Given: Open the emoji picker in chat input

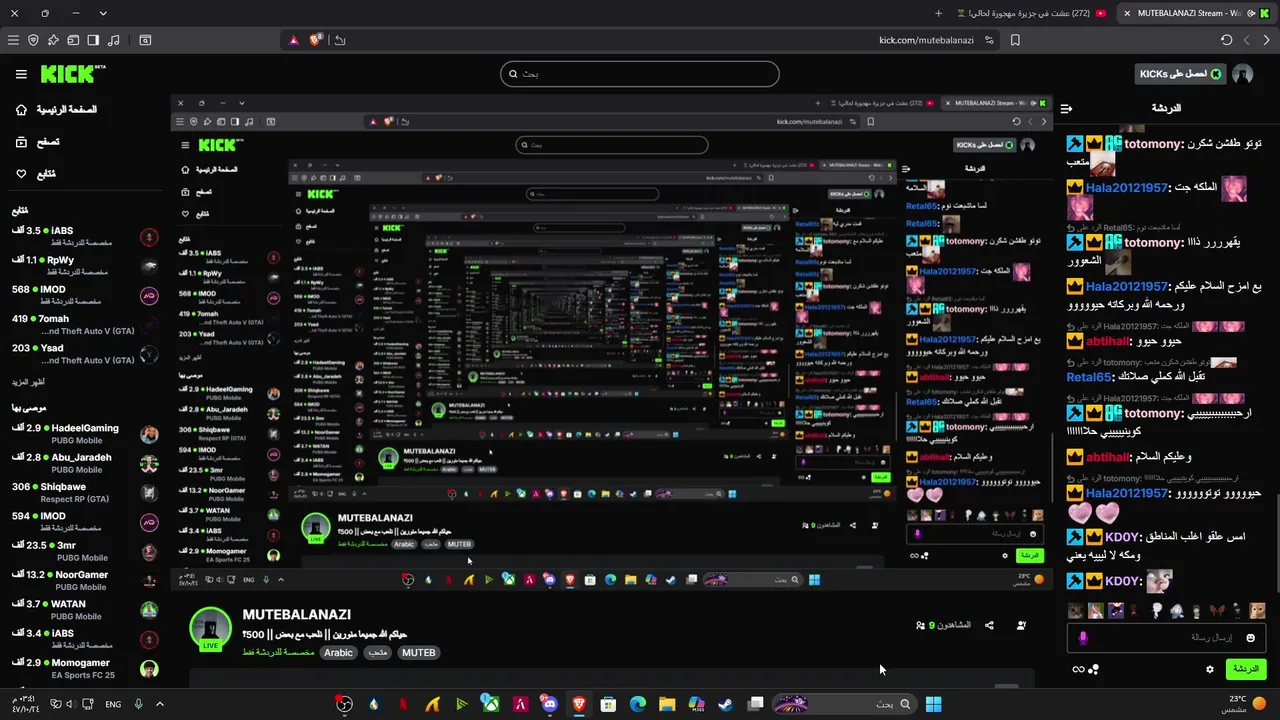Looking at the screenshot, I should pos(1250,637).
